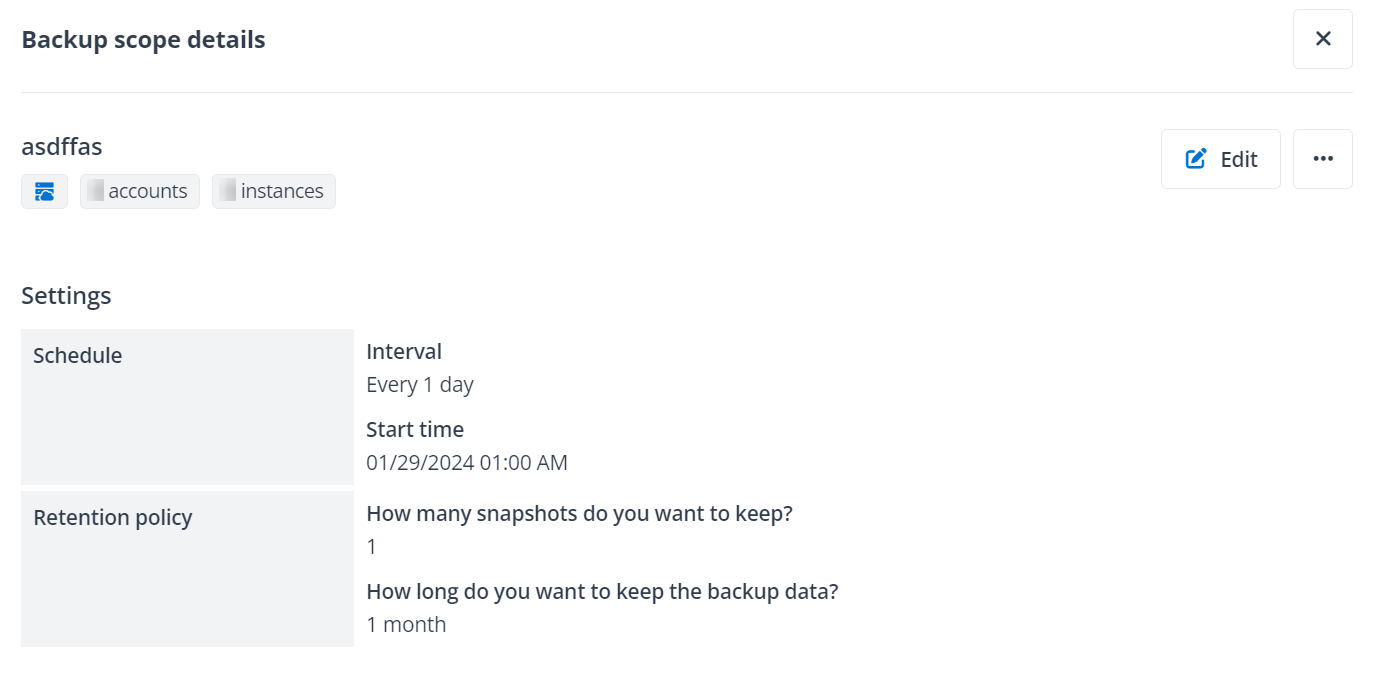Select the Retention policy row label
The image size is (1386, 693).
(x=113, y=517)
